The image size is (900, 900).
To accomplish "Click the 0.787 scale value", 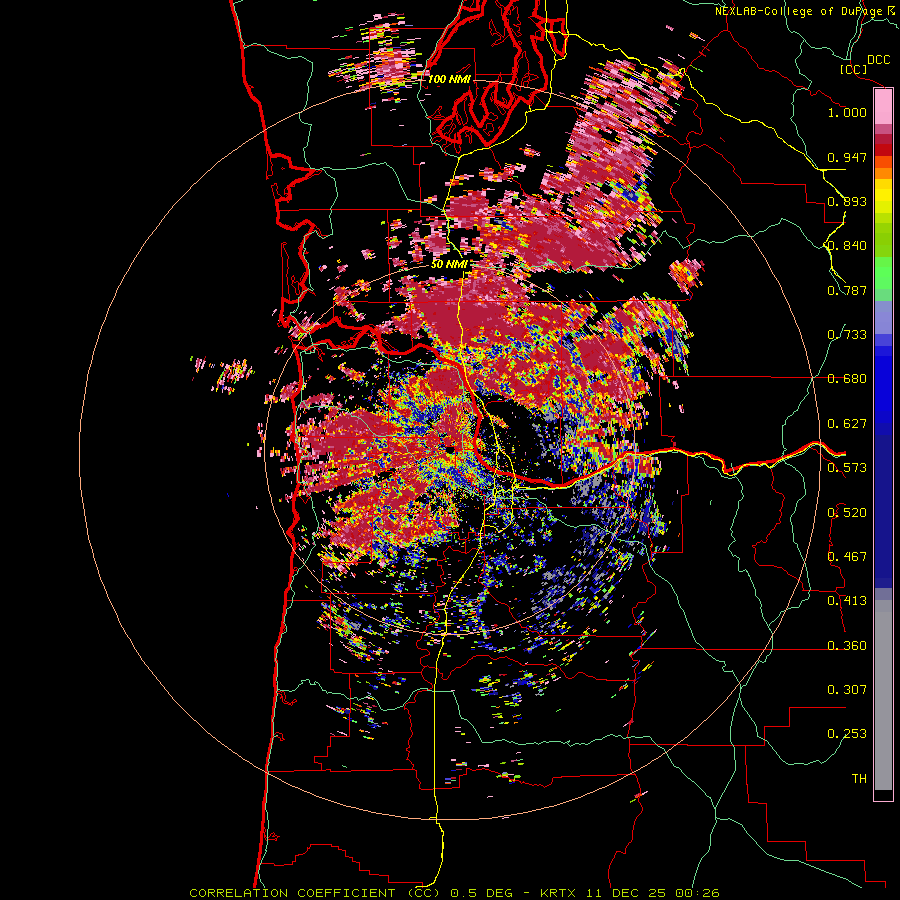I will [847, 290].
